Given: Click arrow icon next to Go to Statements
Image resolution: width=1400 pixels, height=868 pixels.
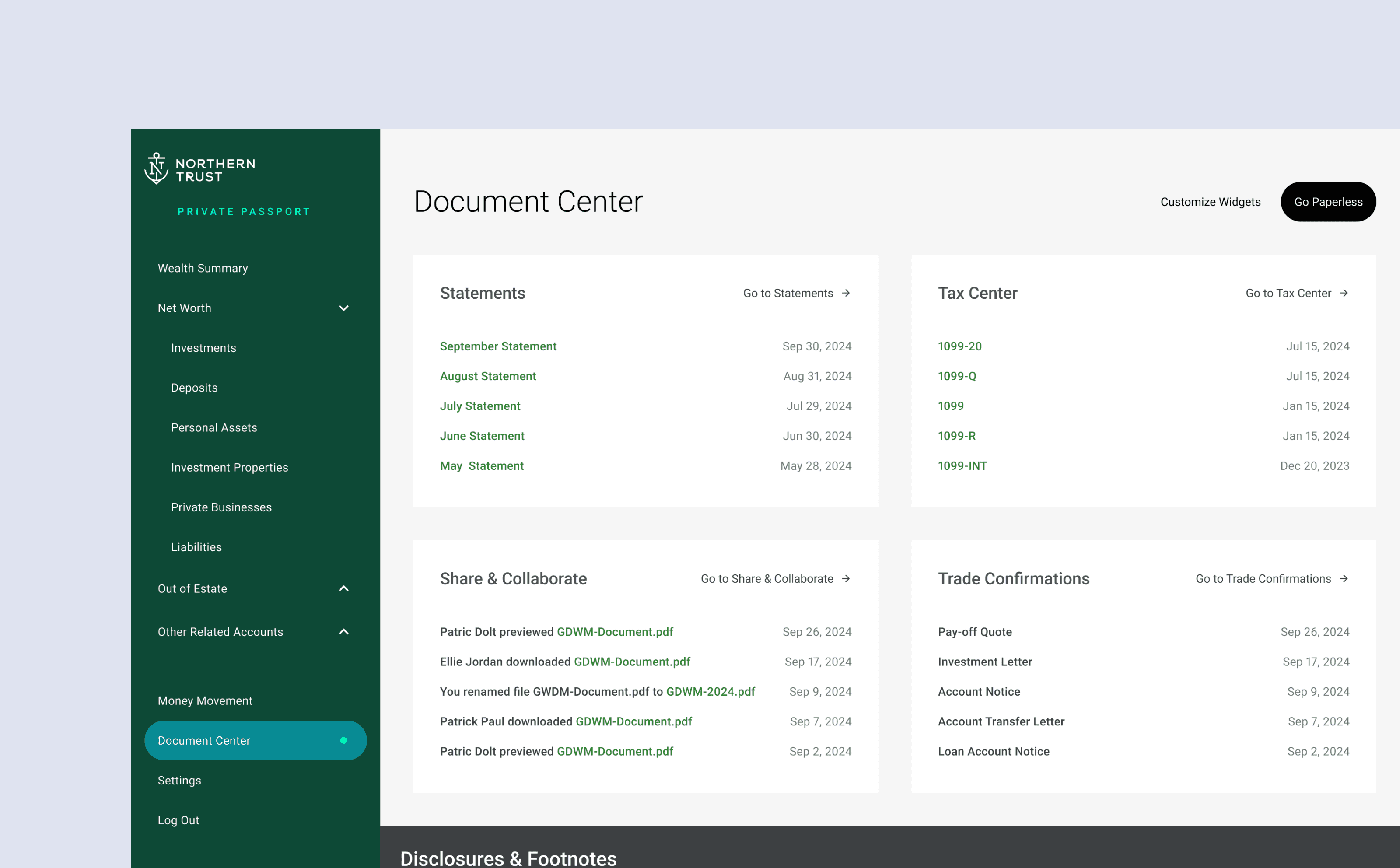Looking at the screenshot, I should point(846,294).
